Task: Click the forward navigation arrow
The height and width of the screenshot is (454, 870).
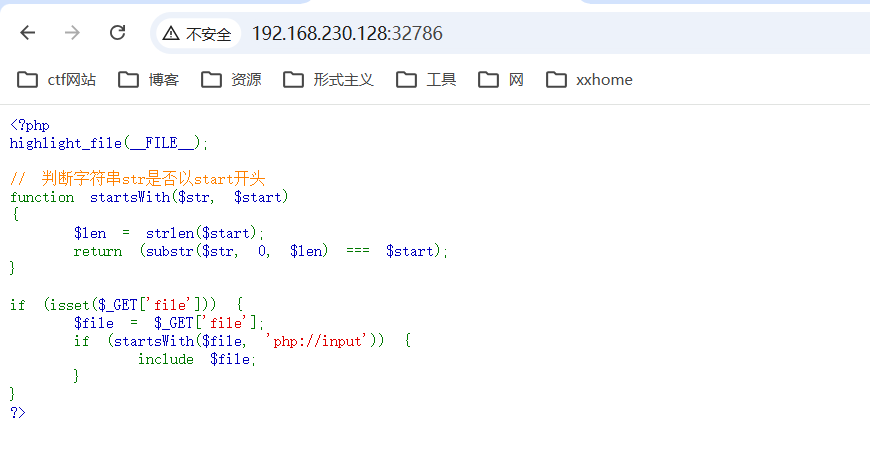Action: (x=72, y=33)
